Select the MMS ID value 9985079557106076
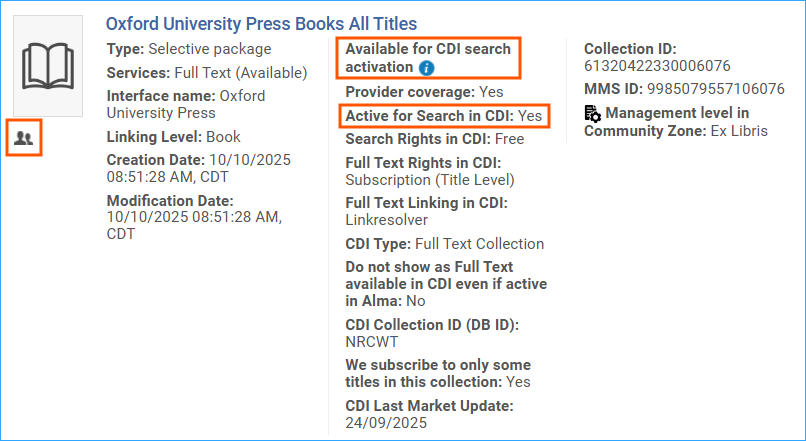 [716, 89]
